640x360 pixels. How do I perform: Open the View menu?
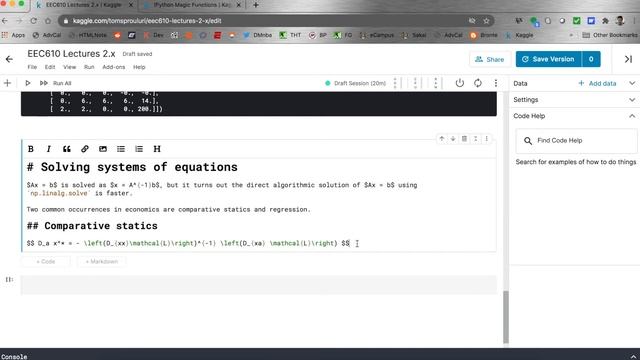click(69, 67)
